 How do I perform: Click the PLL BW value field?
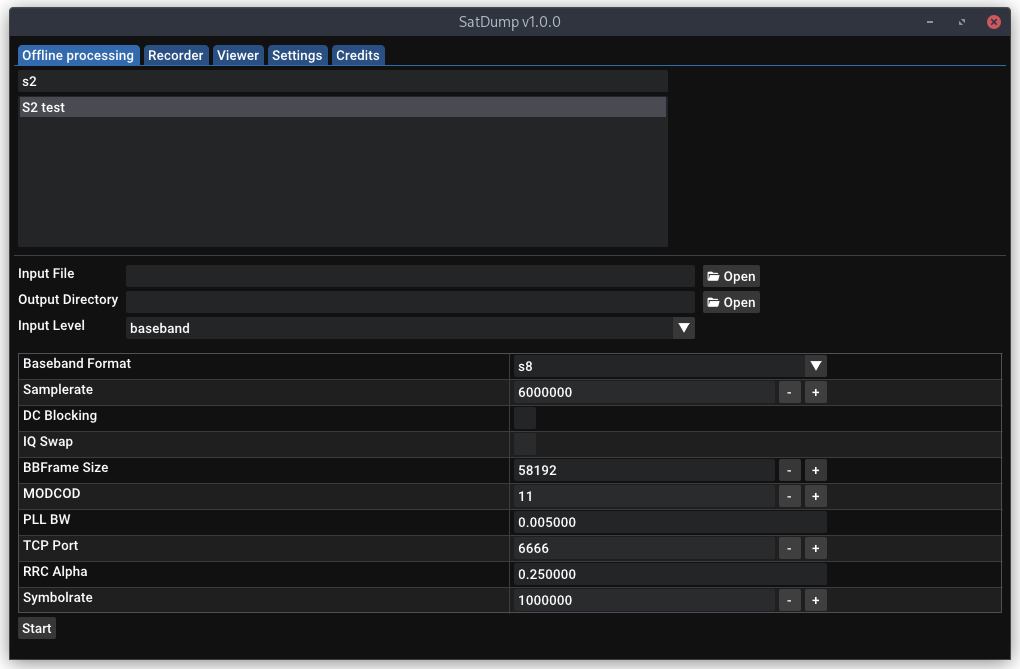click(670, 523)
